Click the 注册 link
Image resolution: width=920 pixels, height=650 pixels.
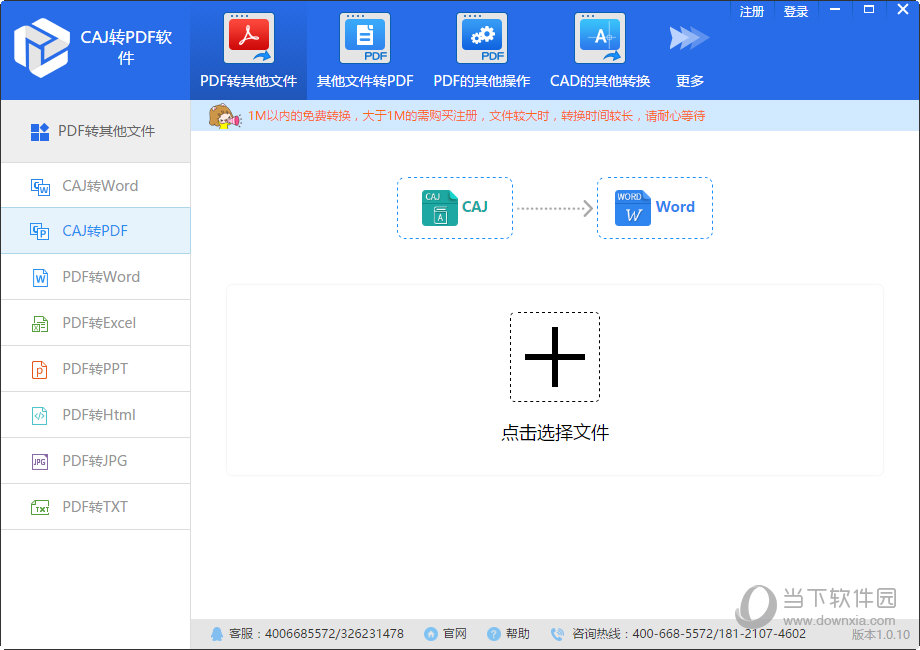coord(751,11)
